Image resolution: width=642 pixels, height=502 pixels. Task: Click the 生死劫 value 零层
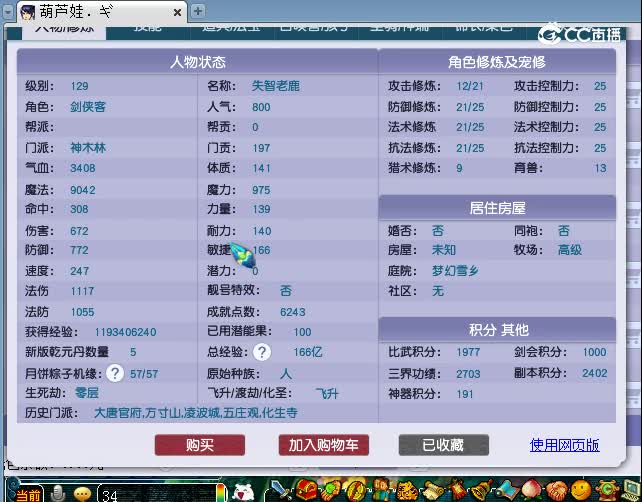tap(86, 393)
